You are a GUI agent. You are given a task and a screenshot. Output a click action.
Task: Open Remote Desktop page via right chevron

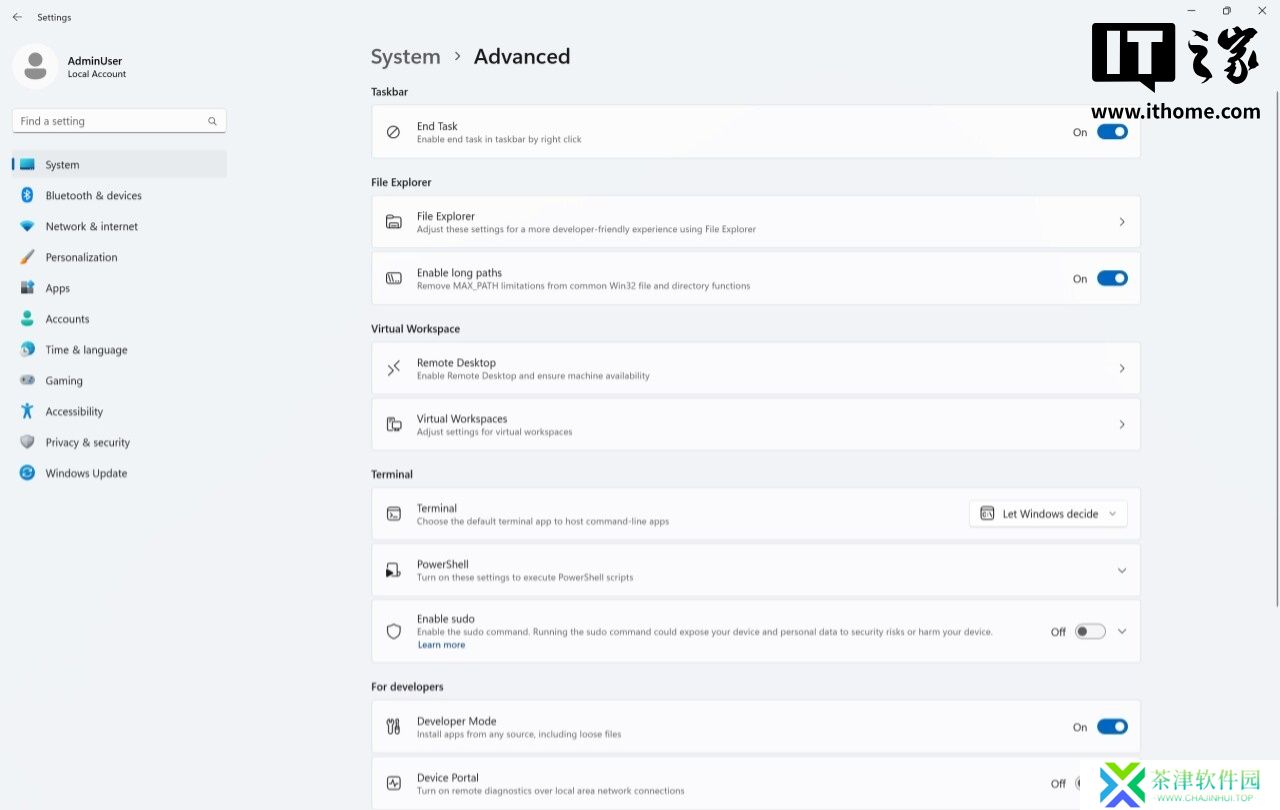click(1122, 368)
